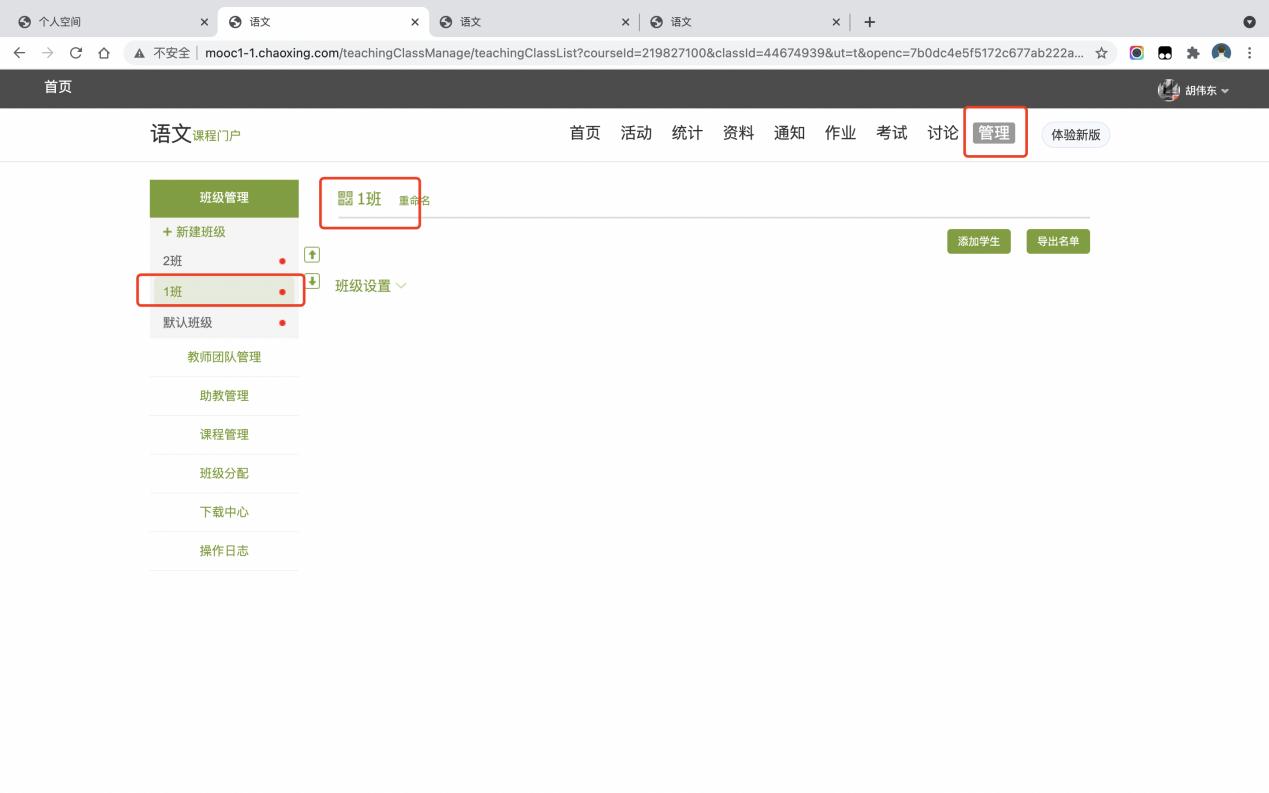Open the extensions puzzle icon
This screenshot has height=793, width=1269.
pos(1193,53)
